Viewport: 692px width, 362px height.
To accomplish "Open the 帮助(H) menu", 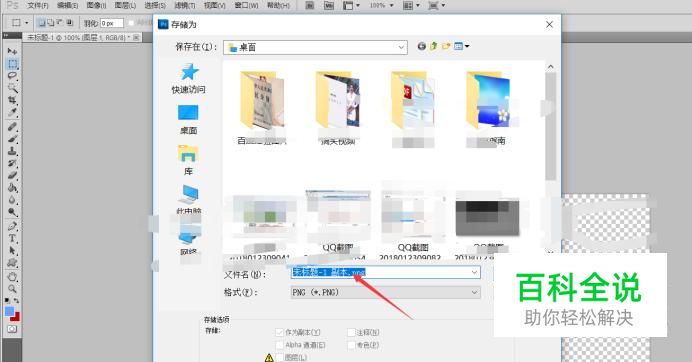I will point(278,6).
